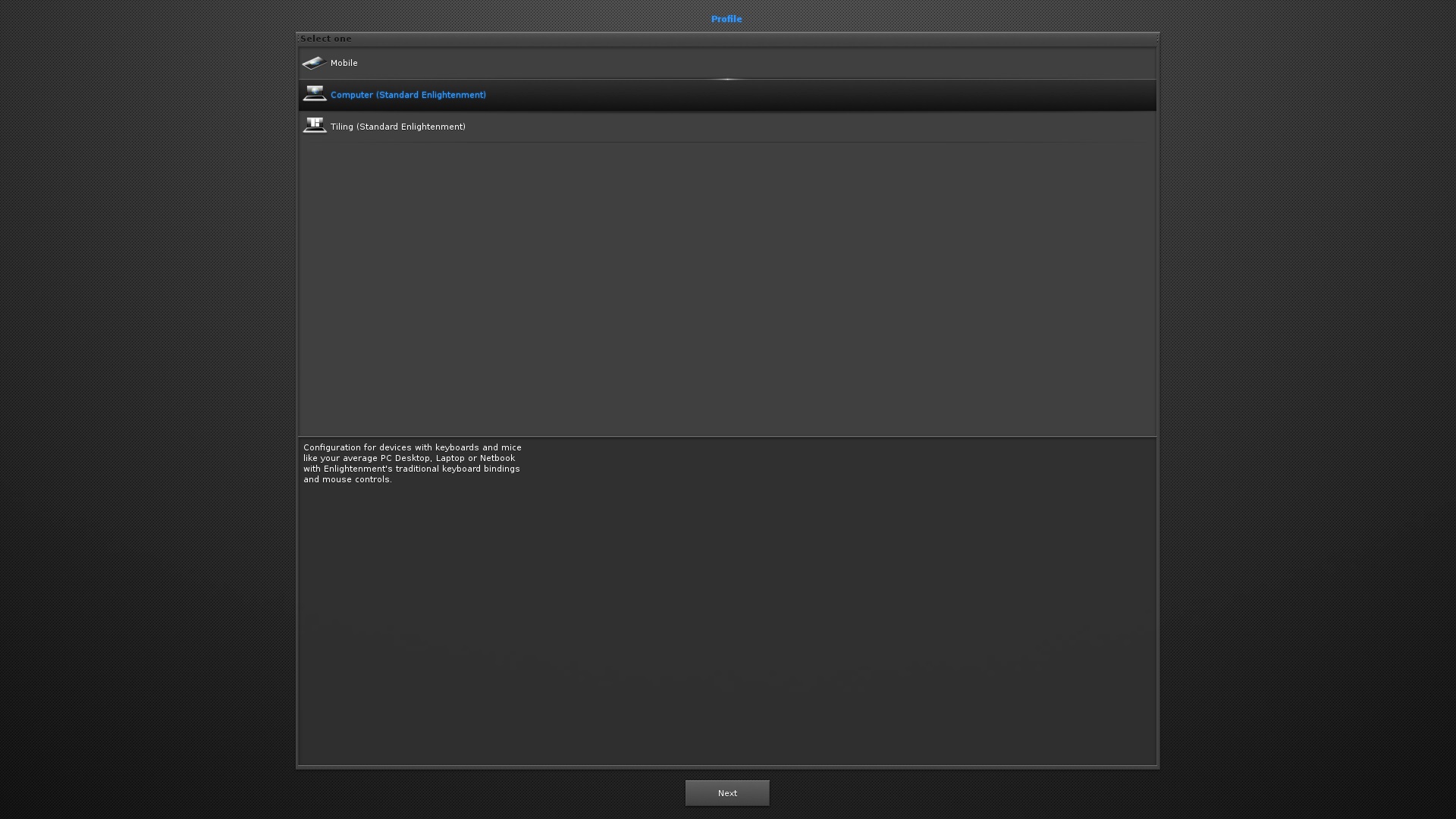Click the Mobile profile phone icon

(314, 63)
